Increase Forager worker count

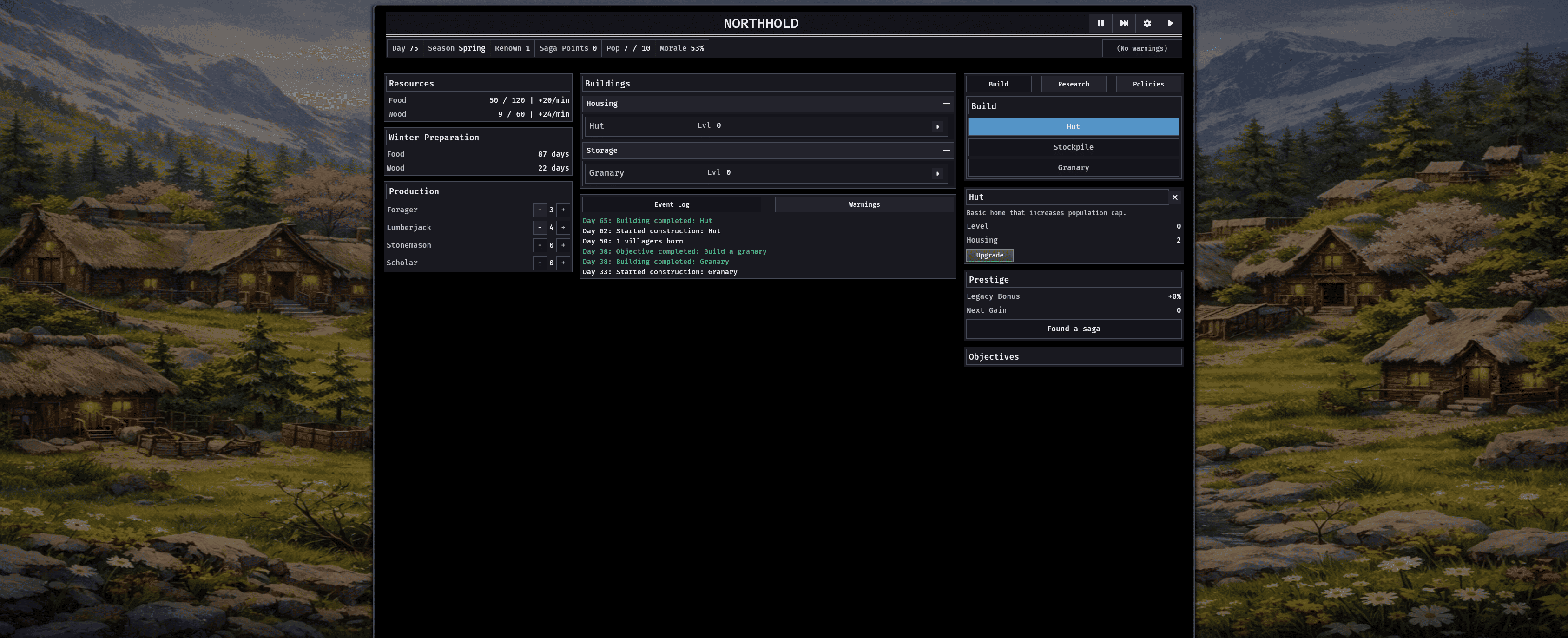(563, 210)
